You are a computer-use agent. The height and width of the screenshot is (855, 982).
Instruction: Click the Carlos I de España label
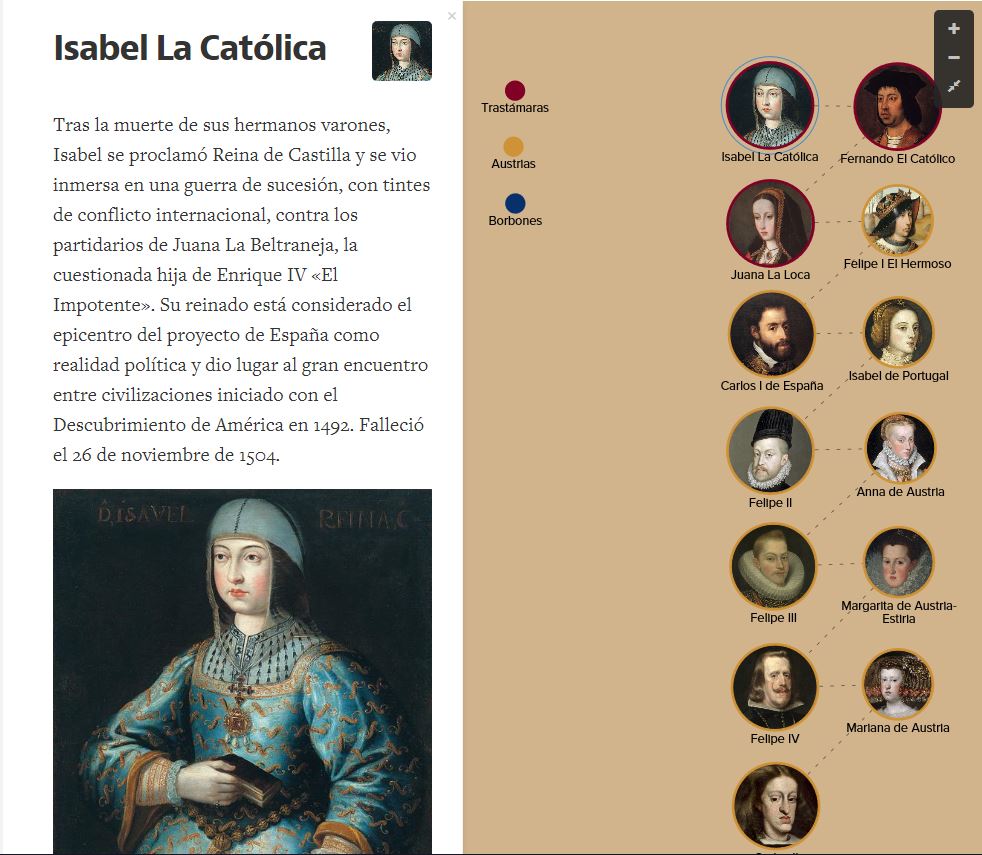(x=772, y=386)
